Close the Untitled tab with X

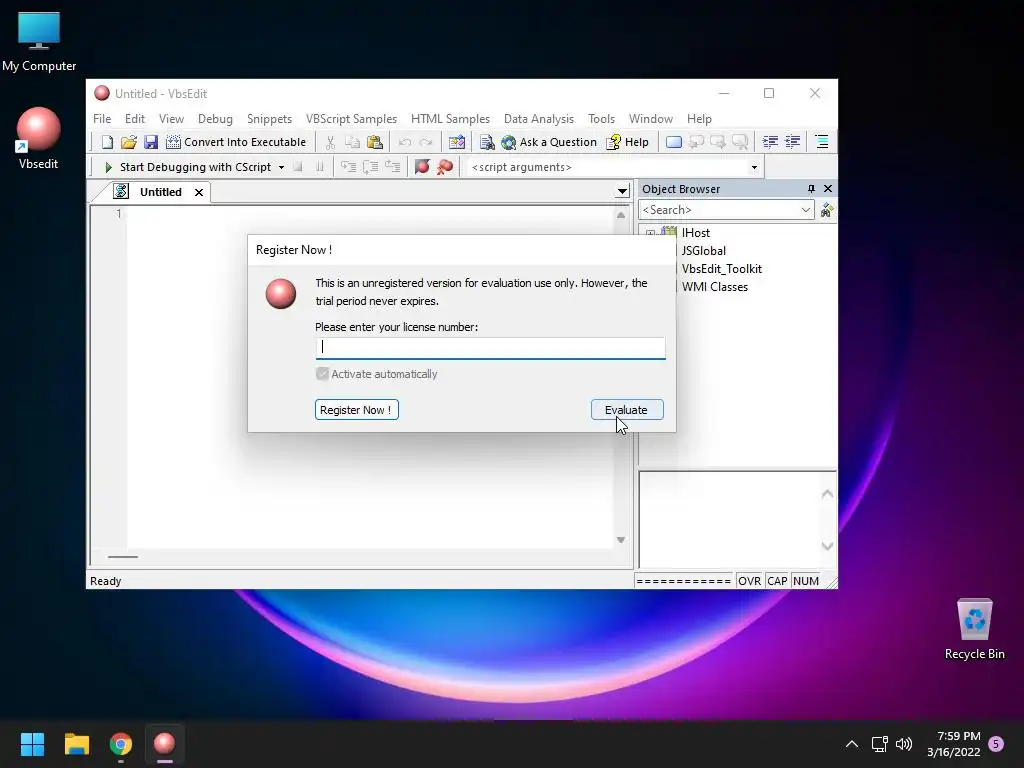point(199,192)
